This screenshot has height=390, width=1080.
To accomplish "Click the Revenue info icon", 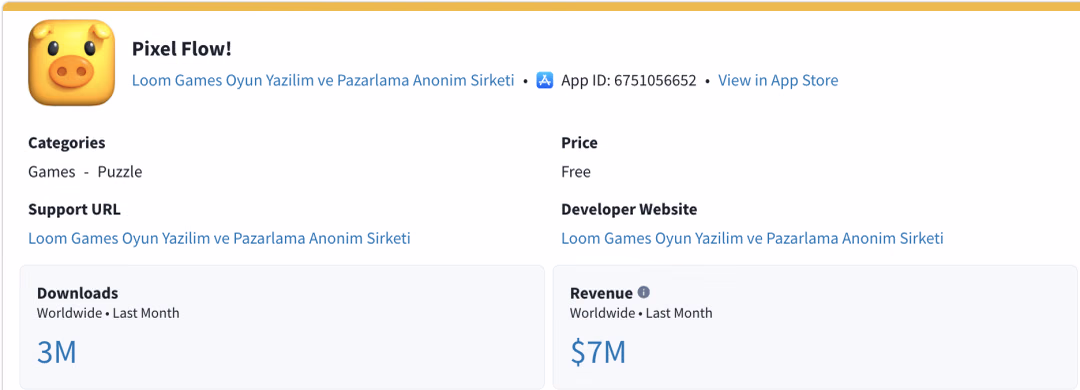I will click(x=643, y=292).
